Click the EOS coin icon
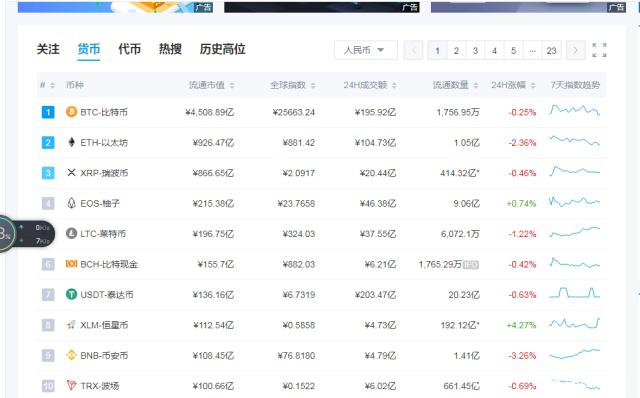The width and height of the screenshot is (640, 398). pos(71,203)
